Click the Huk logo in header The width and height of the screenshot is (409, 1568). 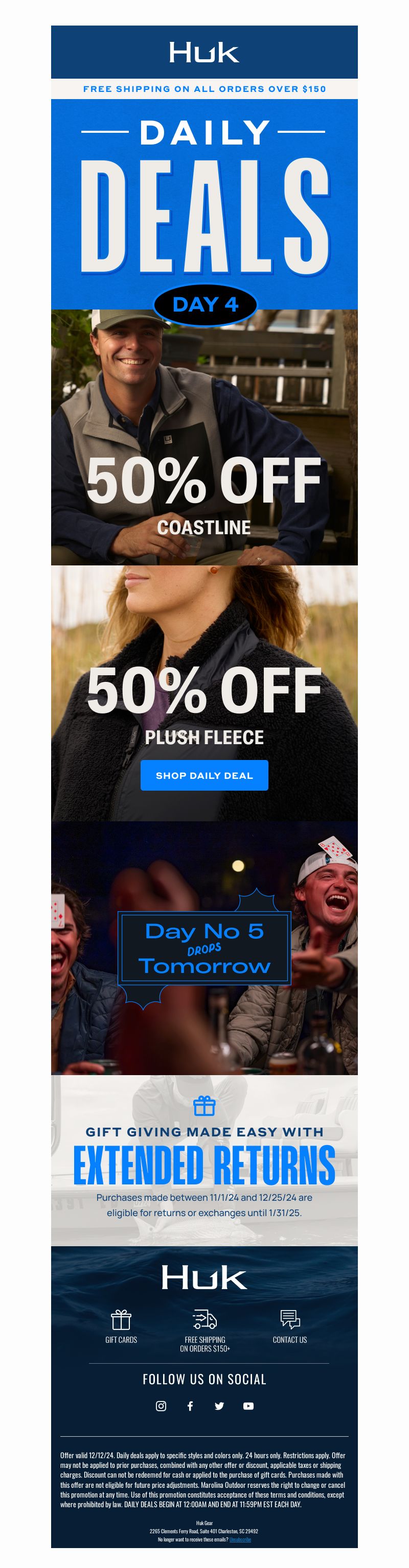click(x=204, y=52)
